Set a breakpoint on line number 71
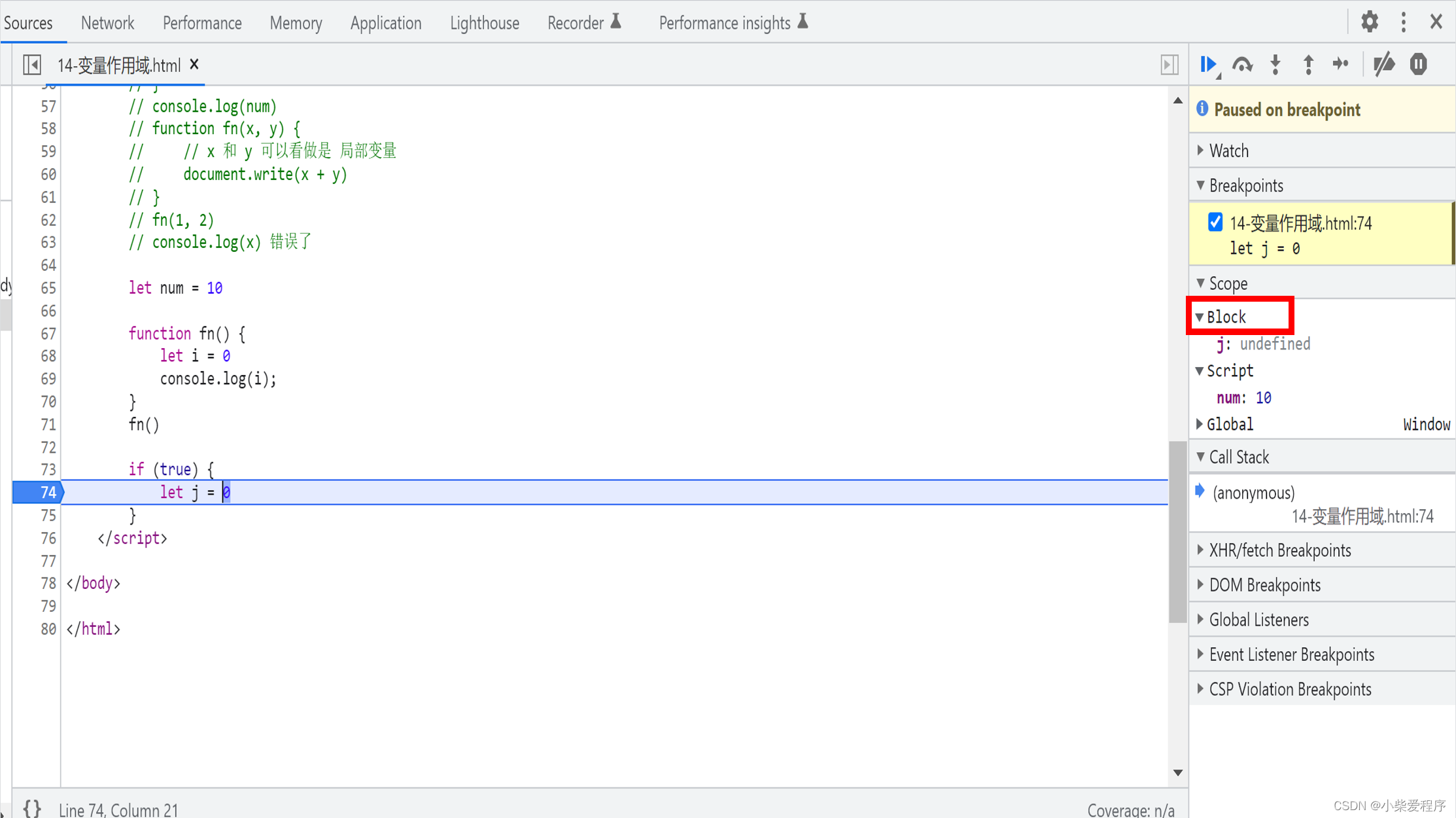The height and width of the screenshot is (818, 1456). point(48,425)
